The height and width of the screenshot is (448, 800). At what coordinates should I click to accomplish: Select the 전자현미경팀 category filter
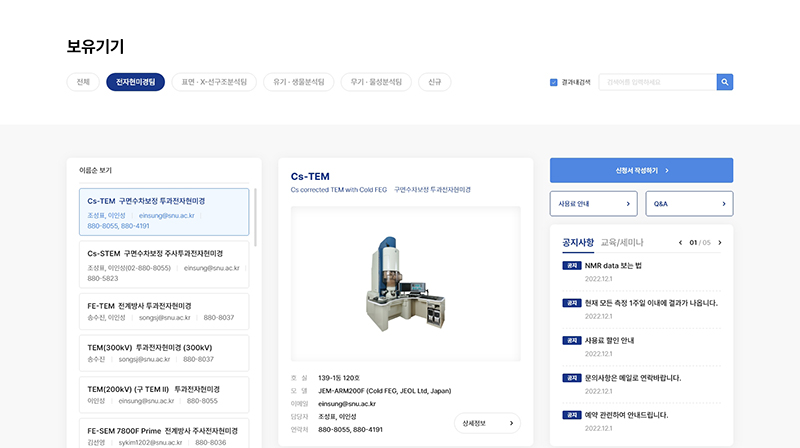(x=135, y=82)
